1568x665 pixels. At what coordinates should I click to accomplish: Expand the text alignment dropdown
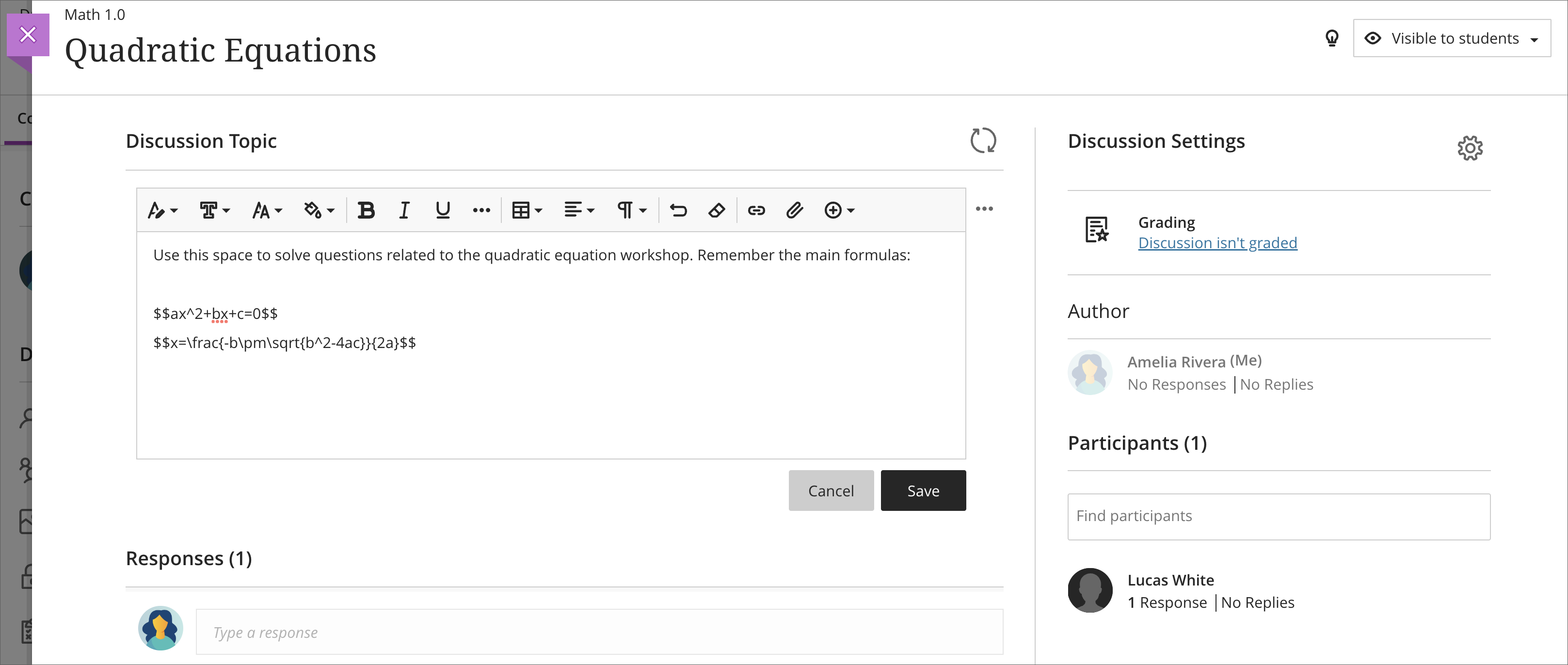click(x=578, y=210)
